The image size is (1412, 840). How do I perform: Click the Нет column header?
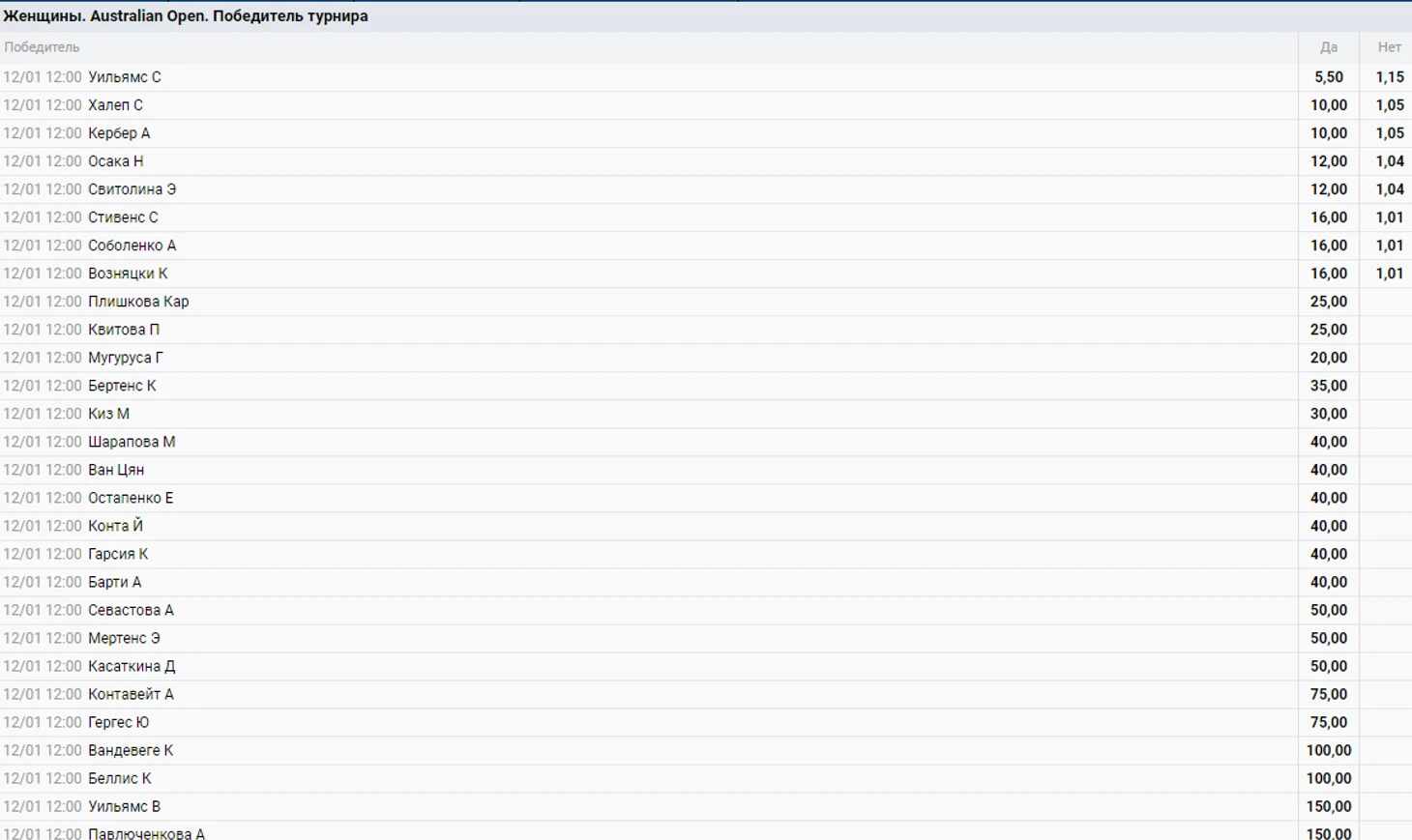click(x=1390, y=47)
